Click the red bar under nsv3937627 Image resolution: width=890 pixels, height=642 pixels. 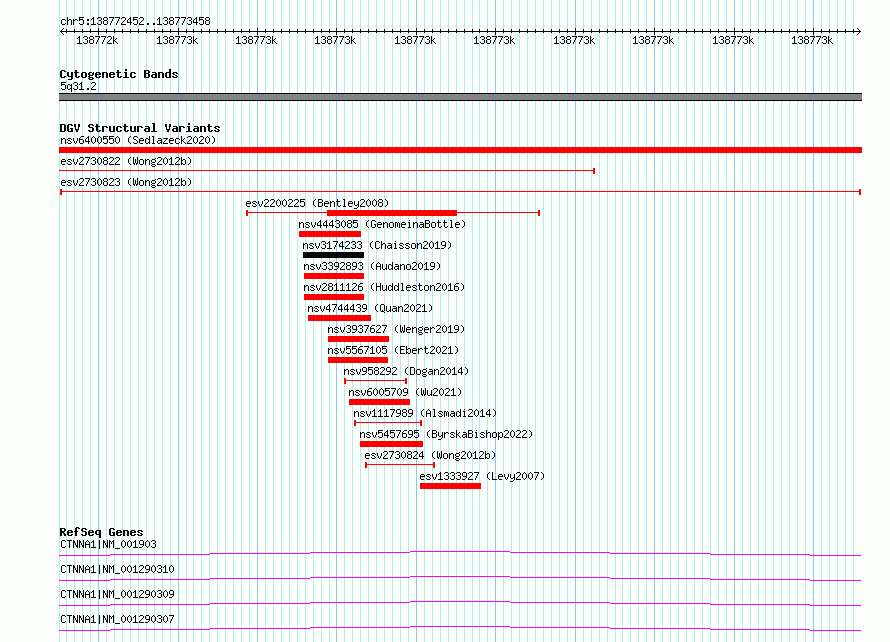[x=358, y=339]
